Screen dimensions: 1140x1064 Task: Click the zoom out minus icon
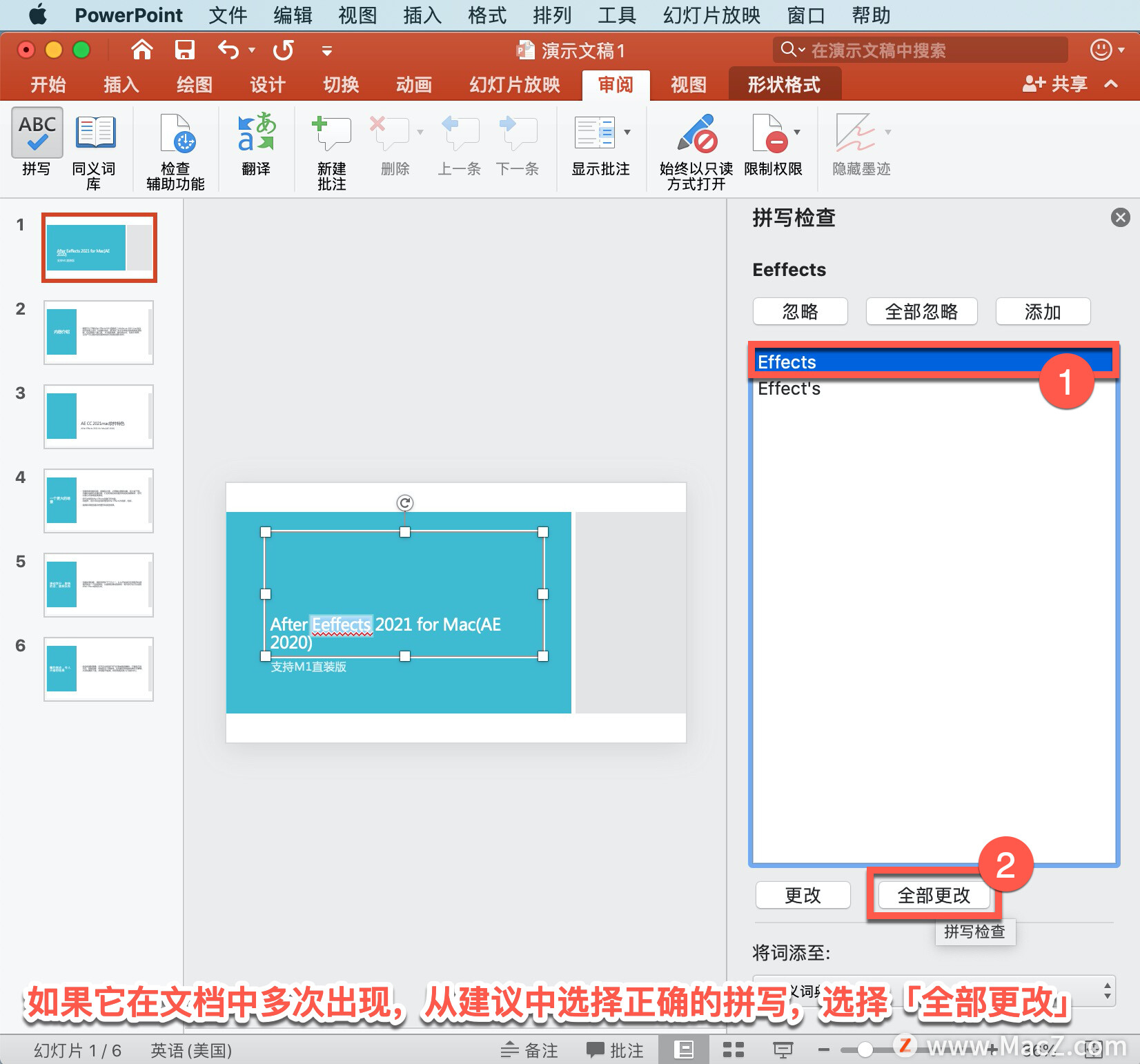(x=823, y=1050)
